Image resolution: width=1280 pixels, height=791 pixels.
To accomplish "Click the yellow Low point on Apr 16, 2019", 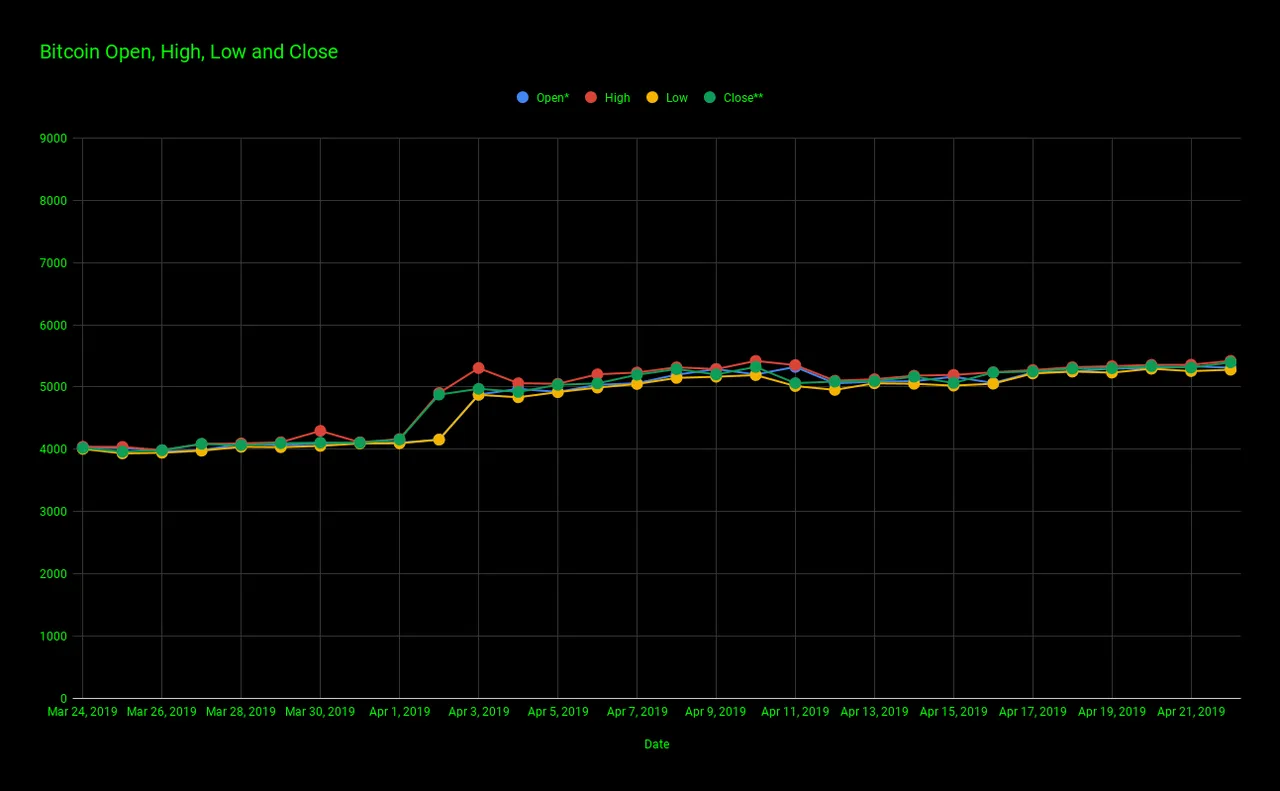I will point(993,384).
